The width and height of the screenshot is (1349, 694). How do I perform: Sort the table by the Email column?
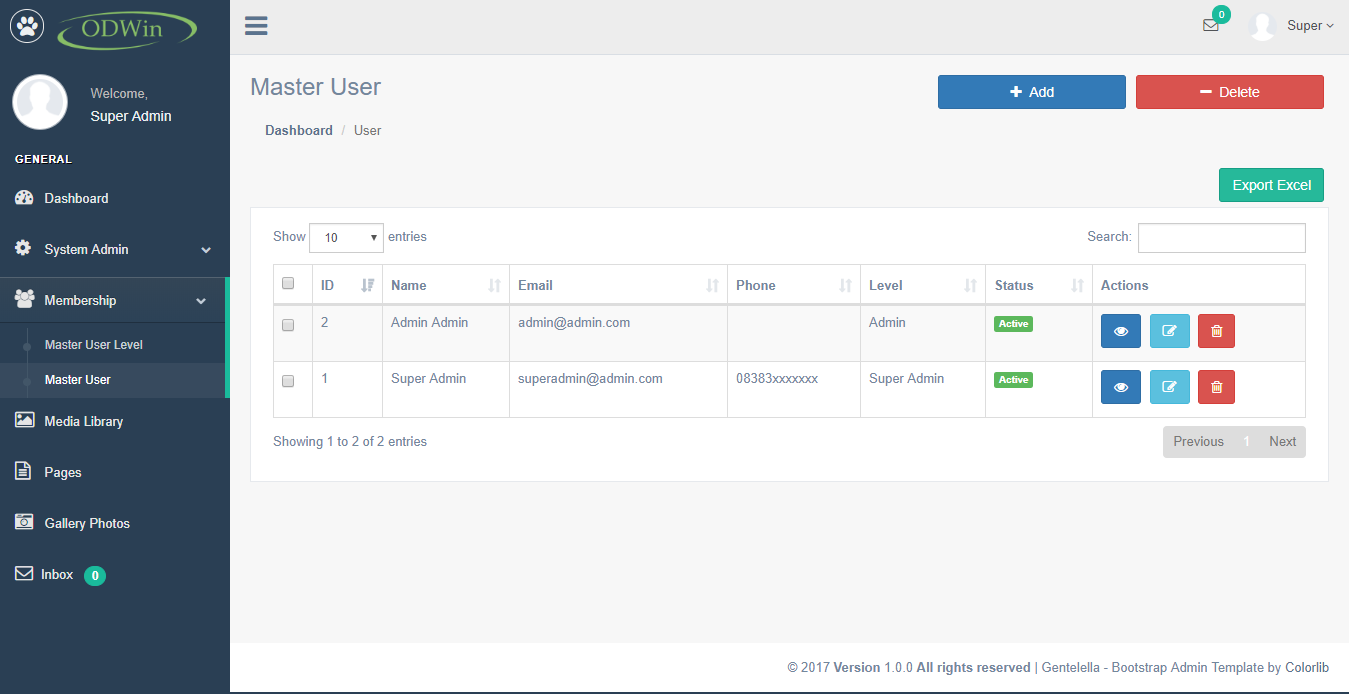pos(618,285)
